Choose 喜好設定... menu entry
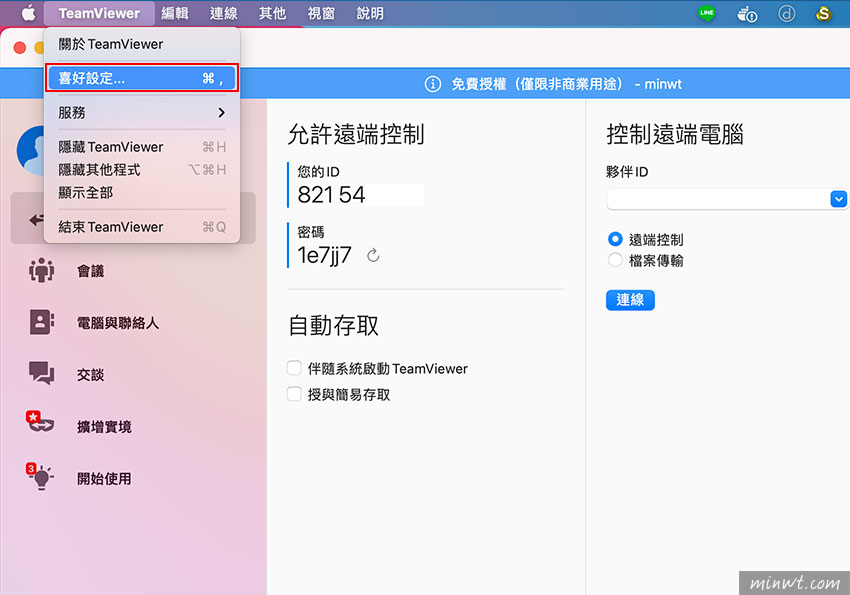Screen dimensions: 850x595 pos(141,78)
